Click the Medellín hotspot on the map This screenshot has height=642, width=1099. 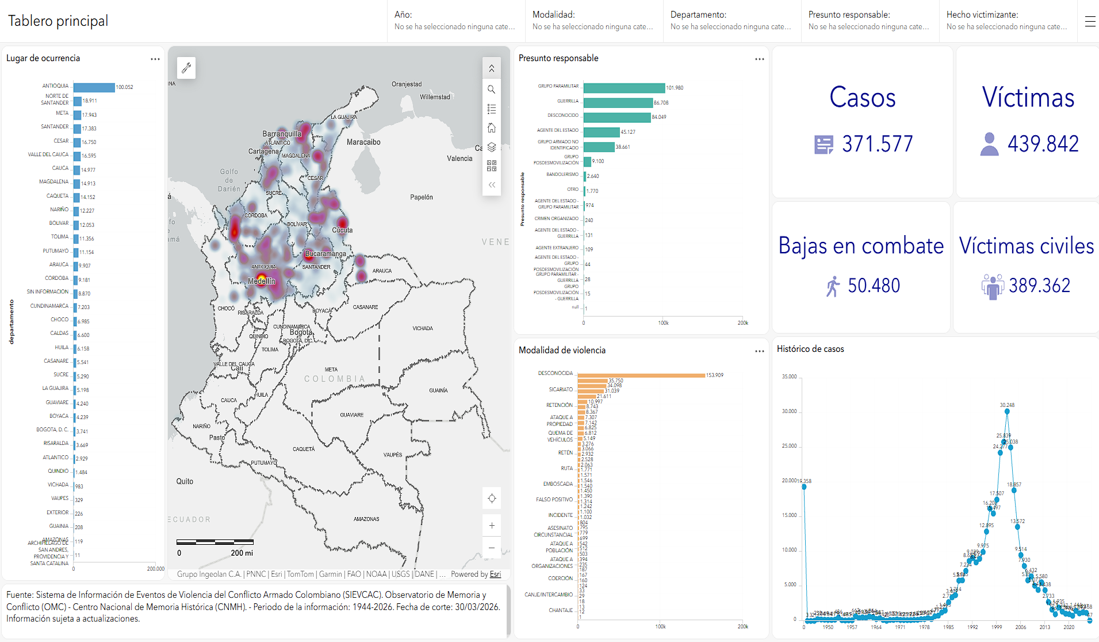click(261, 281)
